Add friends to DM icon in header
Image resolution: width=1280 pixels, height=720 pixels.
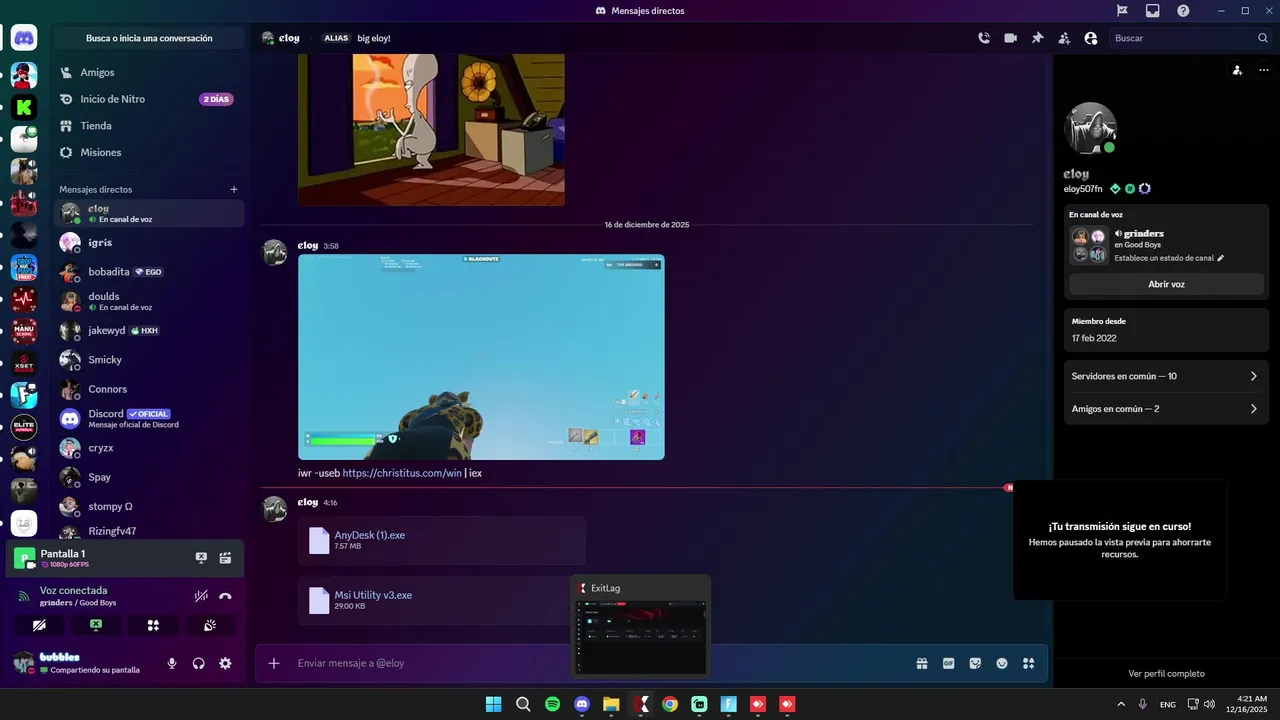click(1064, 38)
